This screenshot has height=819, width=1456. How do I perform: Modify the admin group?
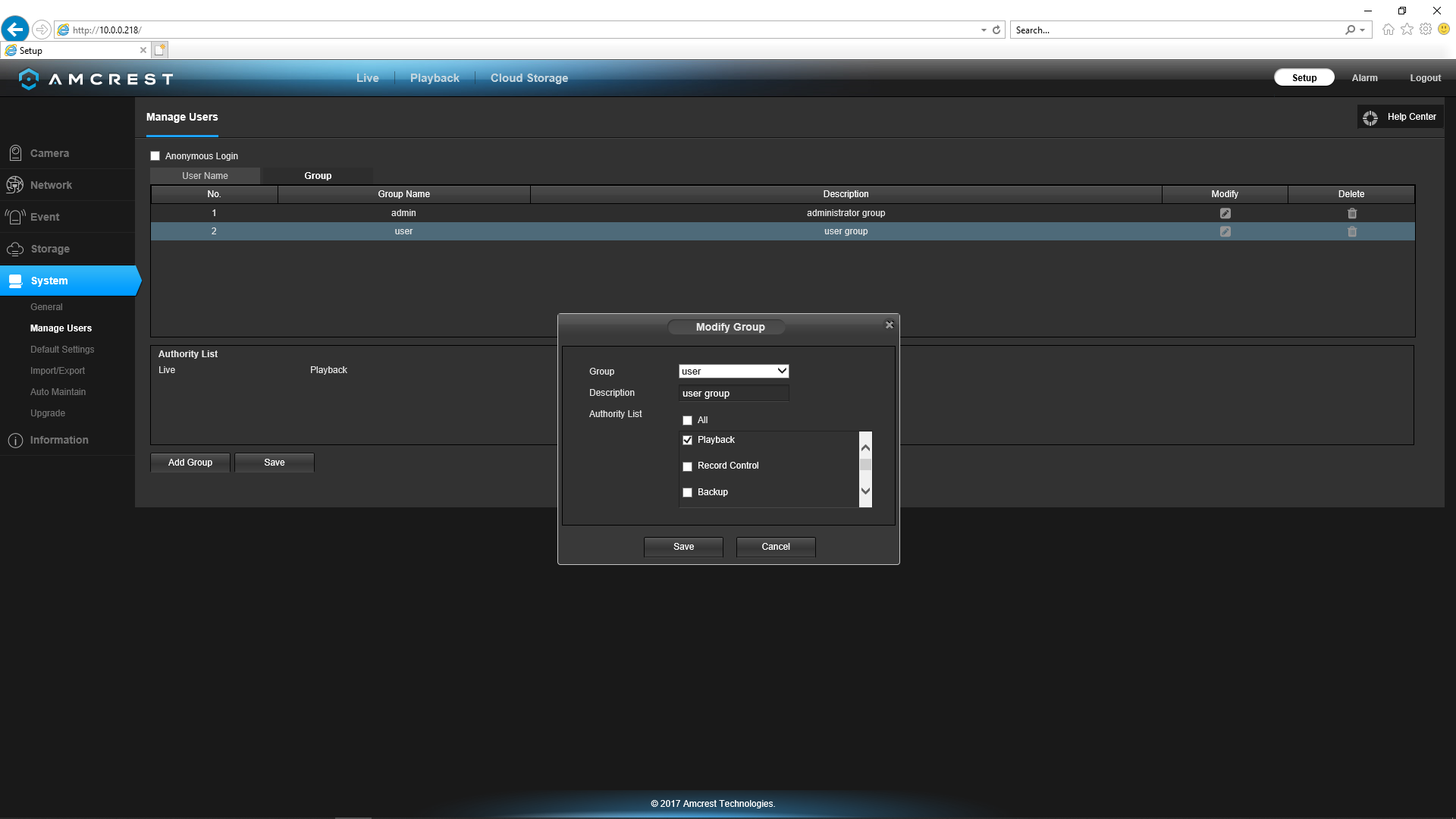pyautogui.click(x=1225, y=214)
